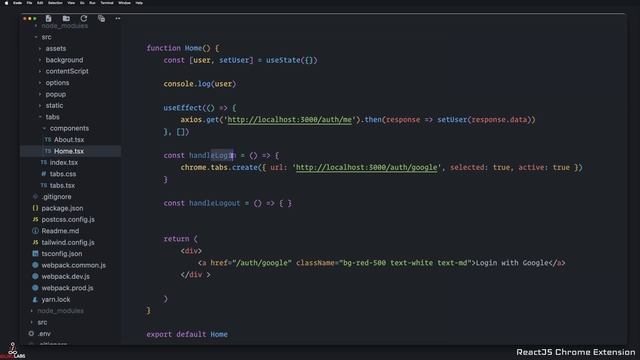Click the New Folder icon in explorer toolbar
This screenshot has height=360, width=640.
(x=66, y=18)
